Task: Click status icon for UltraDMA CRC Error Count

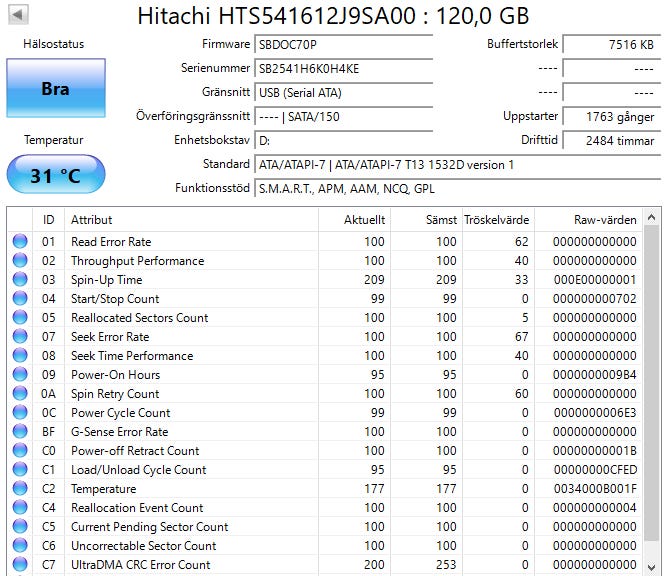Action: 20,565
